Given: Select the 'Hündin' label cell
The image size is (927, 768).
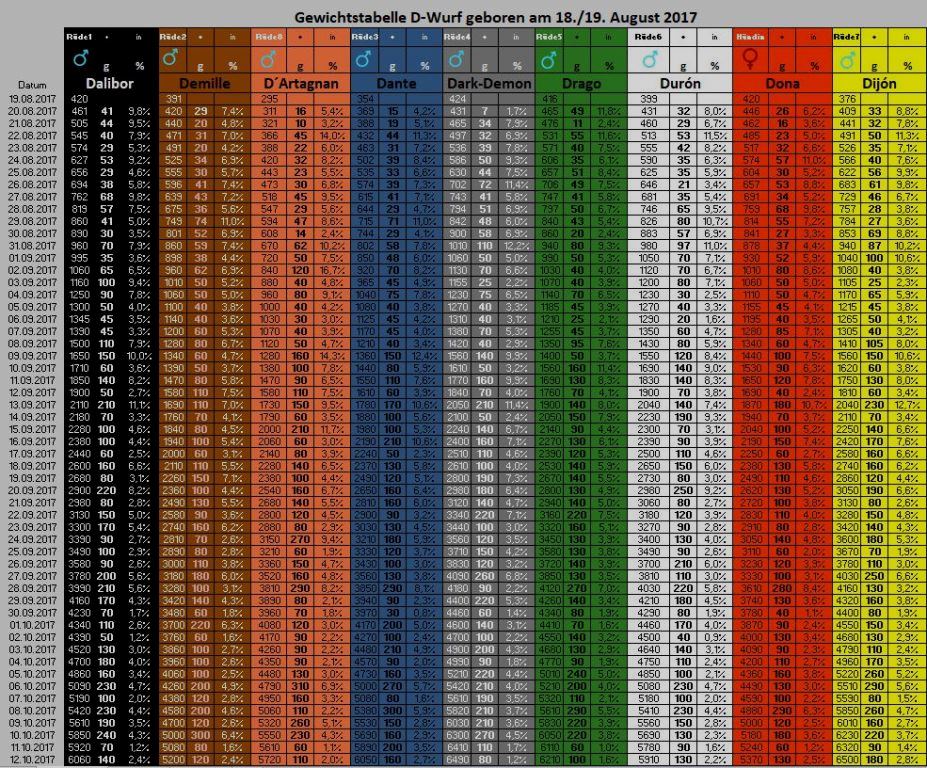Looking at the screenshot, I should [x=750, y=37].
